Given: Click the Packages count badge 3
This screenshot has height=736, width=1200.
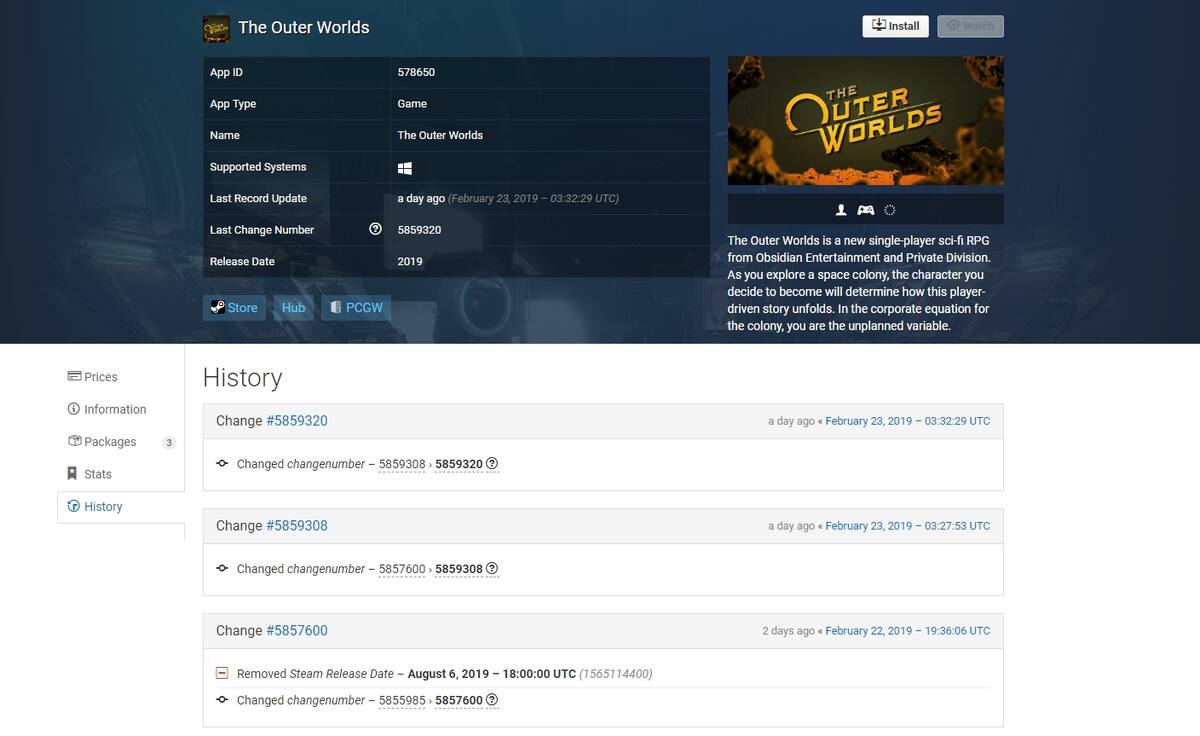Looking at the screenshot, I should tap(169, 443).
